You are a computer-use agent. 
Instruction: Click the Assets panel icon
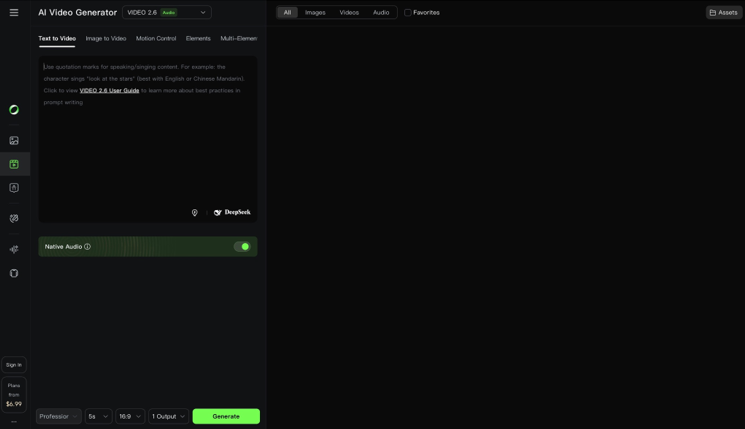(x=724, y=13)
